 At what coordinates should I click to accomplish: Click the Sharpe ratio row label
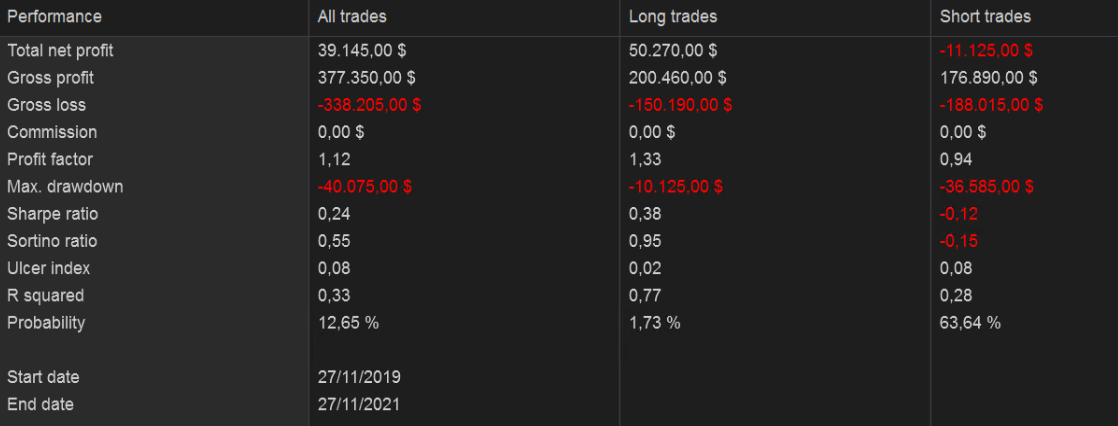point(52,214)
